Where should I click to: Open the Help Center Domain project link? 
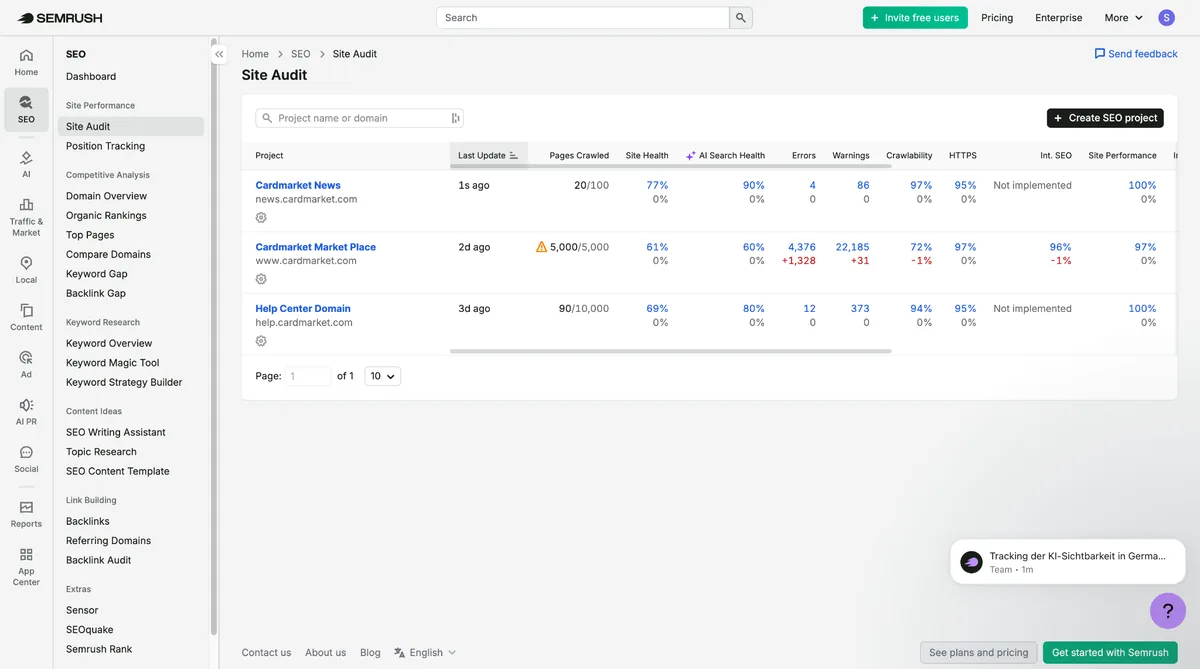[303, 309]
